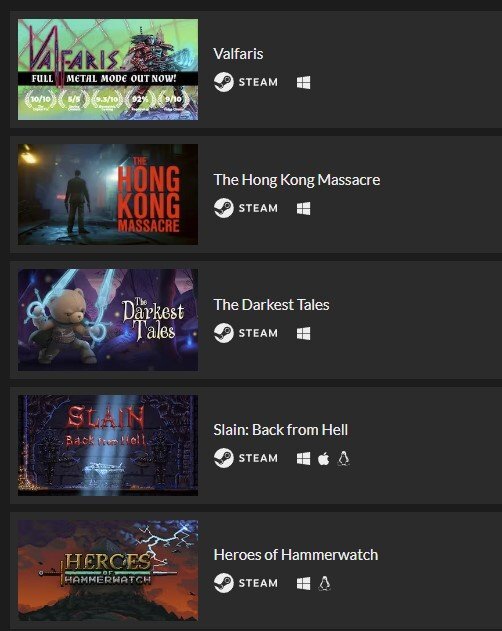
Task: Open the Slain: Back from Hell title
Action: [281, 430]
